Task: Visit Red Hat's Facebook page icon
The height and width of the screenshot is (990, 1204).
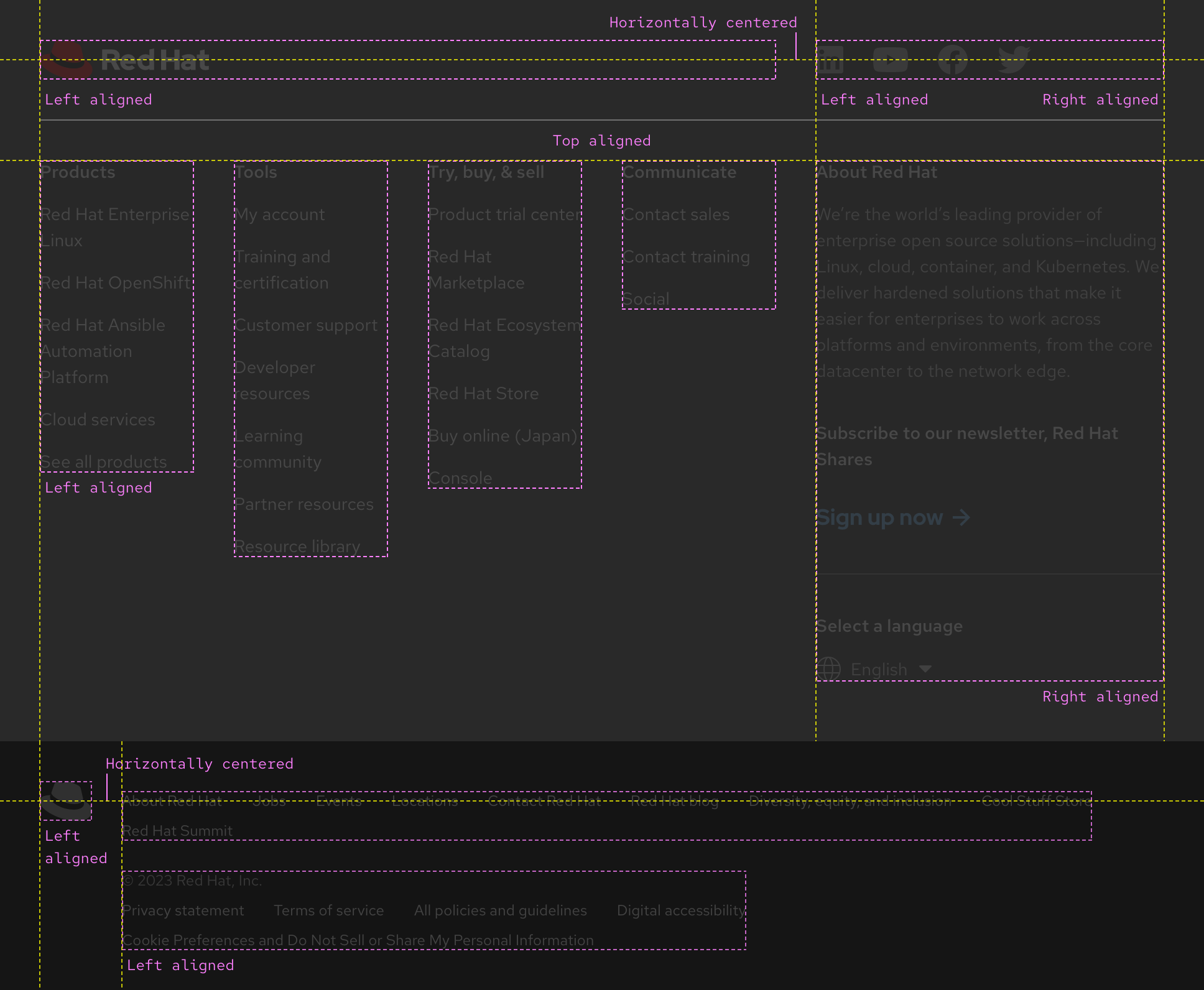Action: click(952, 60)
